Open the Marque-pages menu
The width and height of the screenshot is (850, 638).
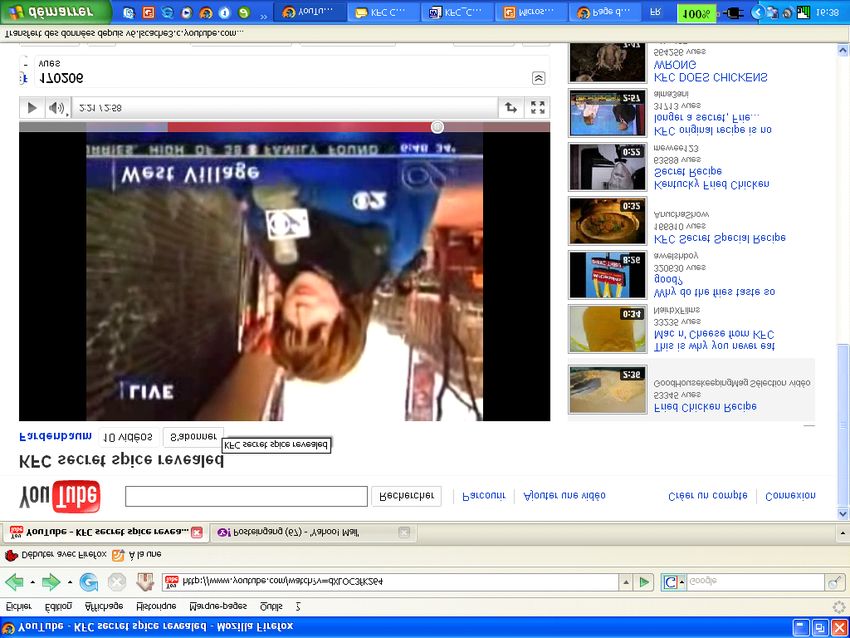pyautogui.click(x=218, y=606)
